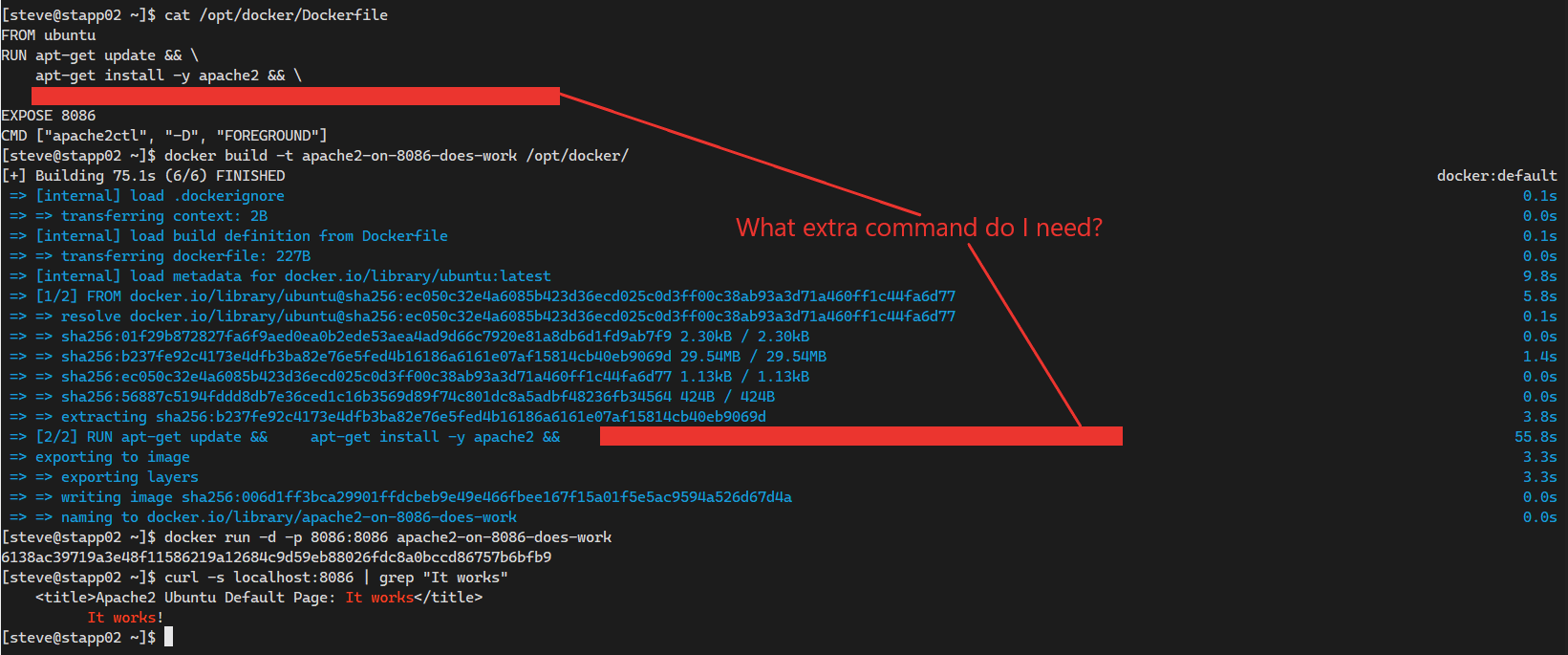Click the terminal cursor at the last prompt
The height and width of the screenshot is (655, 1568).
(168, 637)
